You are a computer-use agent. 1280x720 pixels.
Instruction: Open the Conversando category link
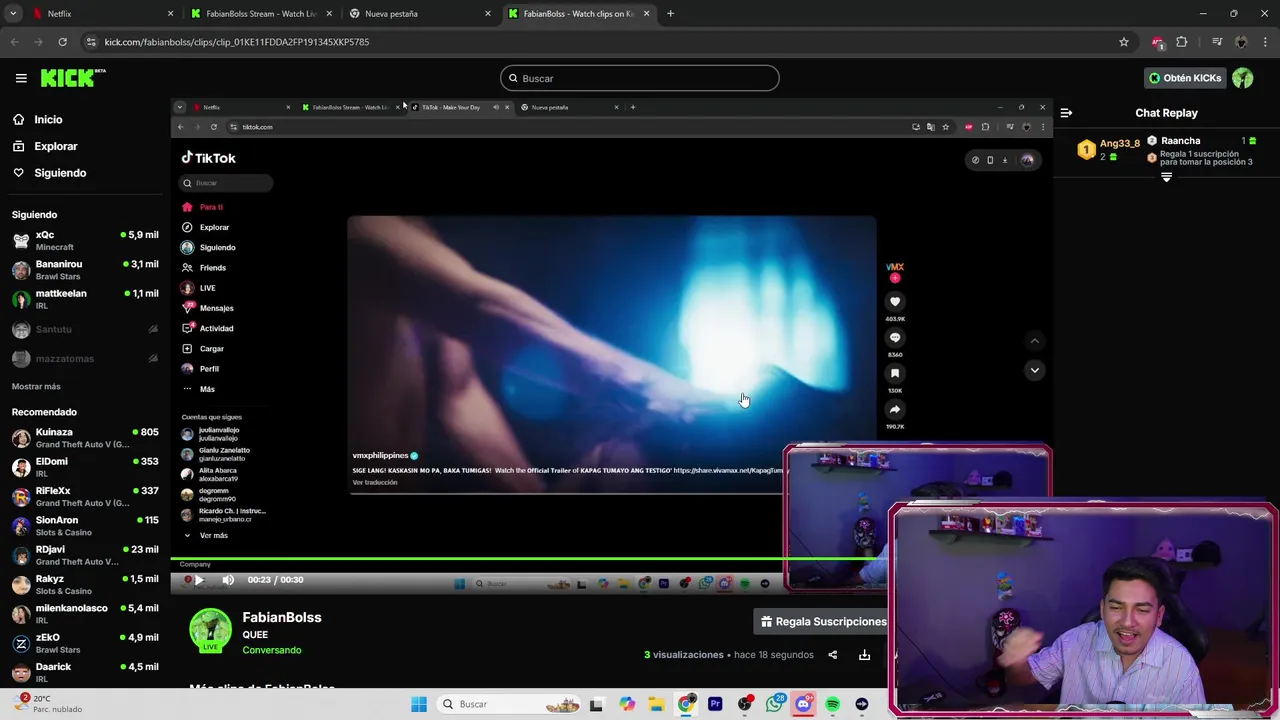tap(272, 650)
